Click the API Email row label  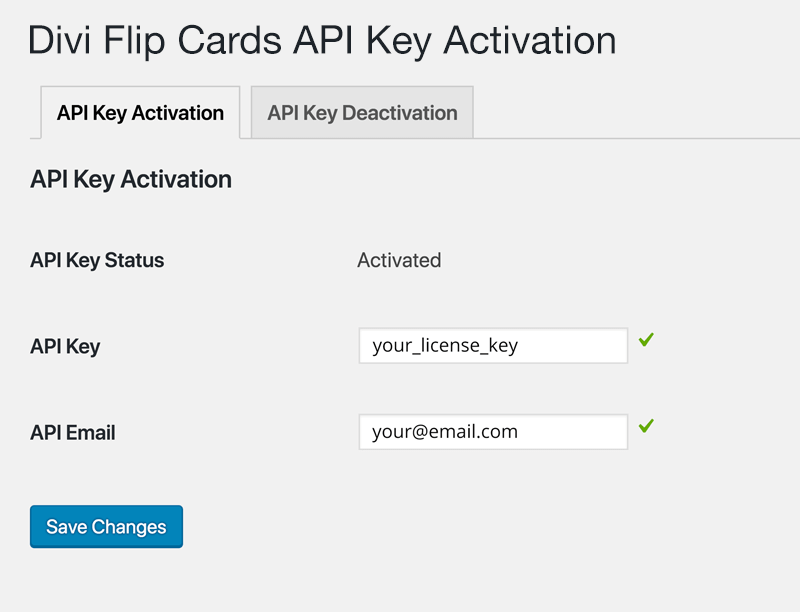click(73, 433)
